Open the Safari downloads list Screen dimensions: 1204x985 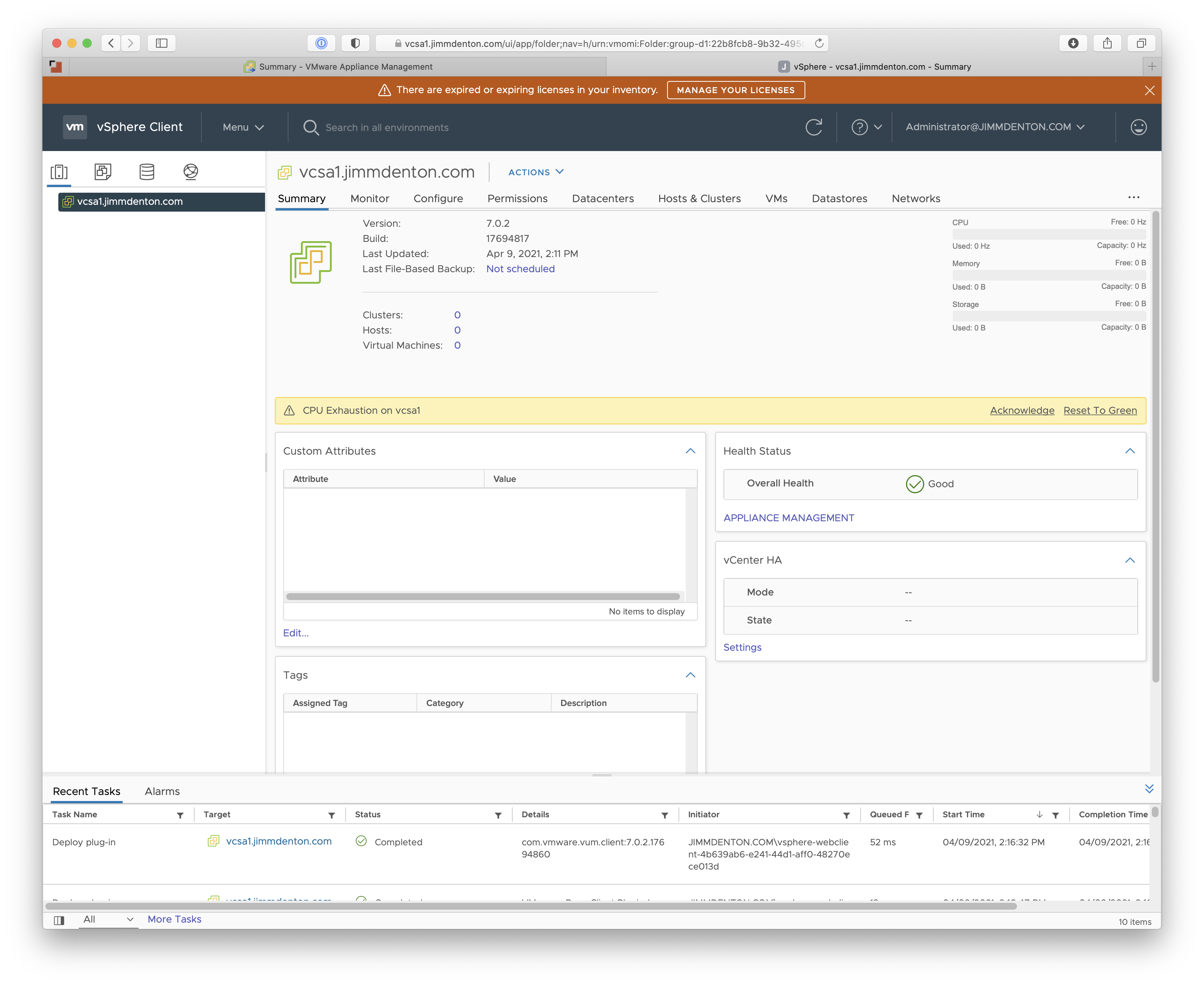tap(1073, 43)
